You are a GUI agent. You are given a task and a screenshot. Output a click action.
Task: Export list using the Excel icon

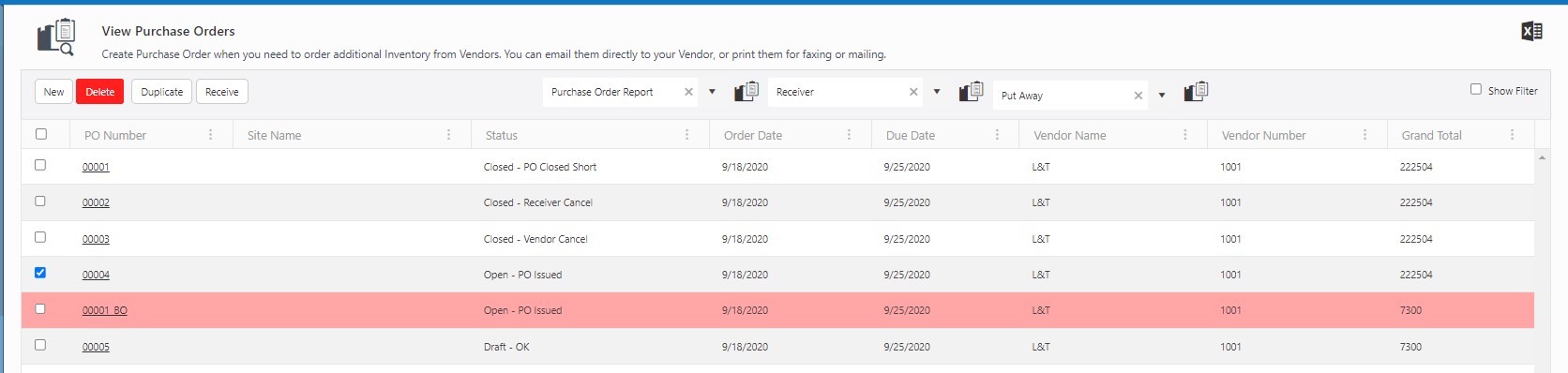pos(1531,31)
